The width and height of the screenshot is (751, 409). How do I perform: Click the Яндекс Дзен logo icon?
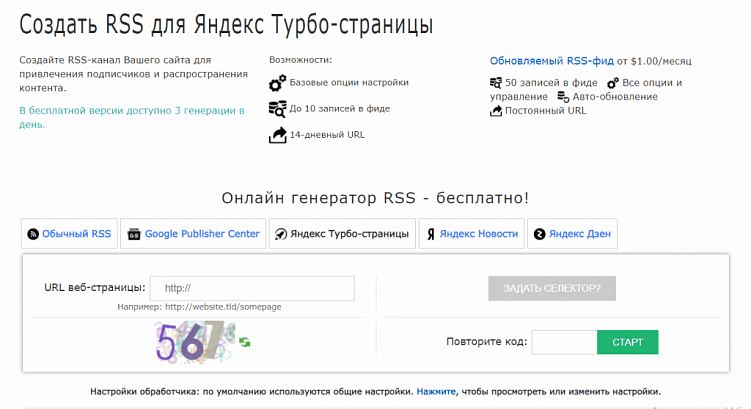[x=539, y=234]
